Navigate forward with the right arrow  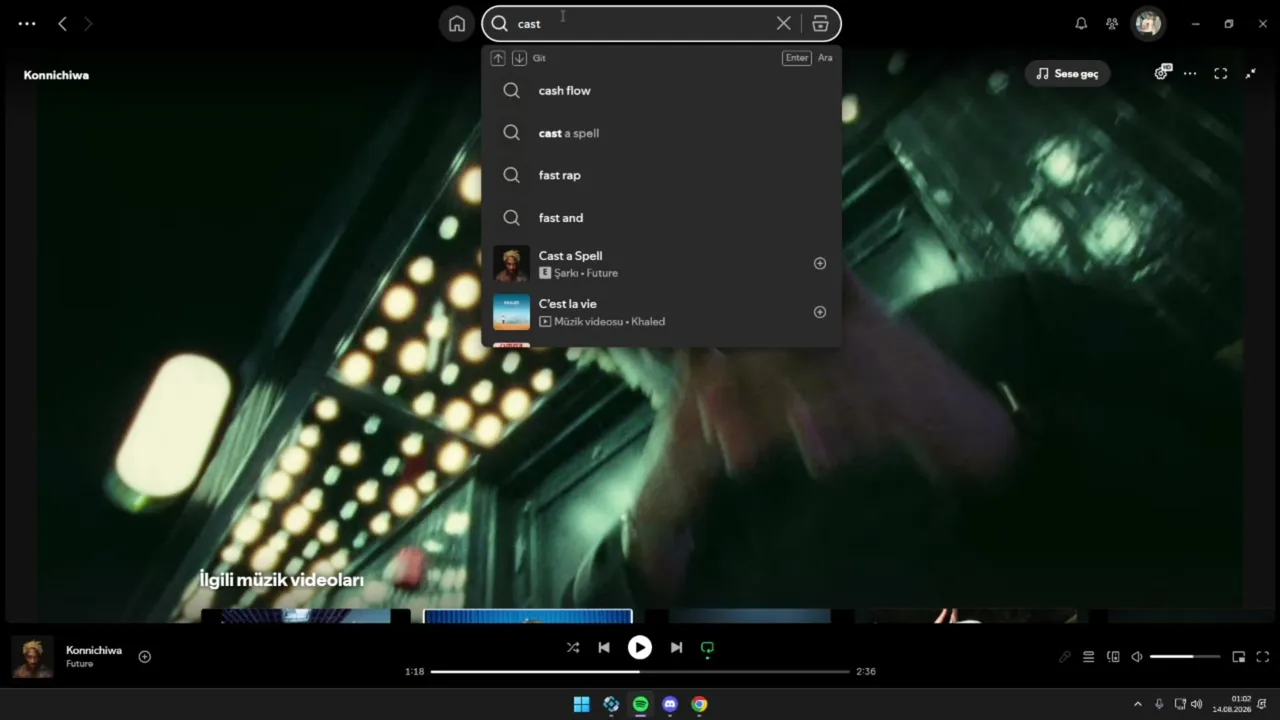[88, 24]
